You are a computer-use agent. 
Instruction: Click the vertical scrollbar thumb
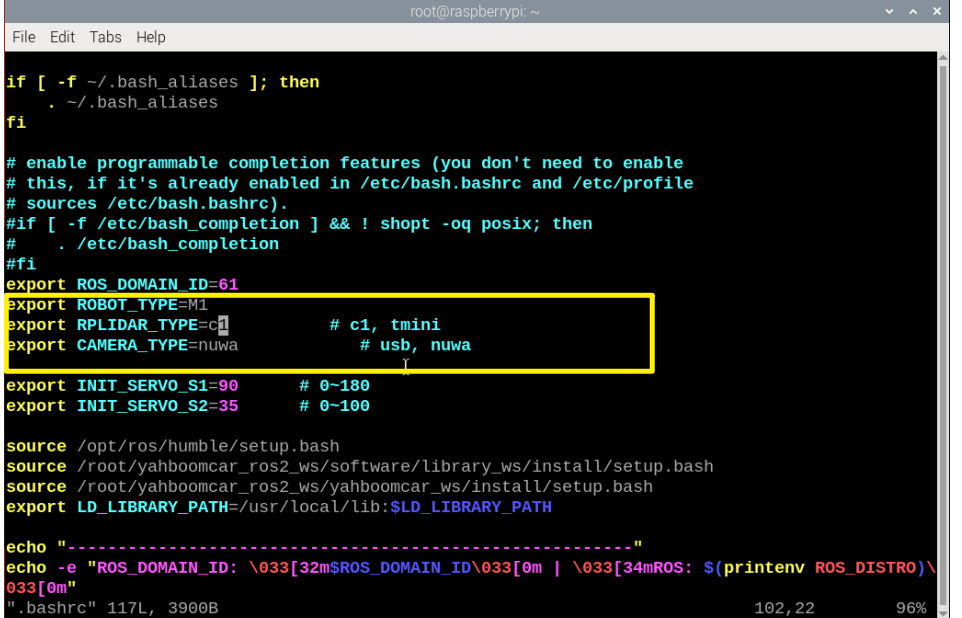943,330
